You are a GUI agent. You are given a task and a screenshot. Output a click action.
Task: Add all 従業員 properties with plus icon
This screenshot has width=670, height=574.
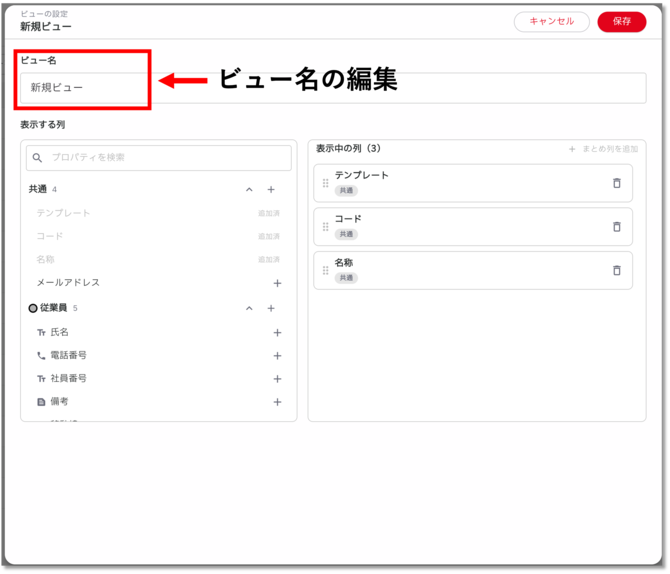pyautogui.click(x=271, y=308)
